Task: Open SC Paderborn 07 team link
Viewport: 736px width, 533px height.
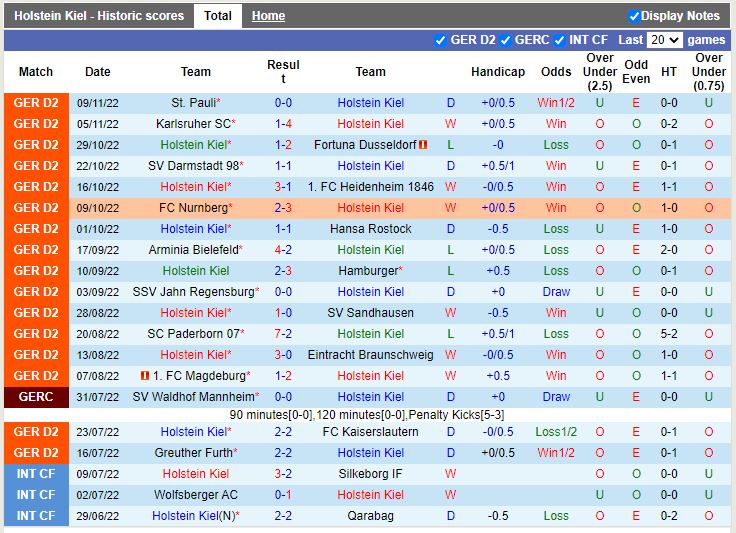Action: tap(193, 334)
